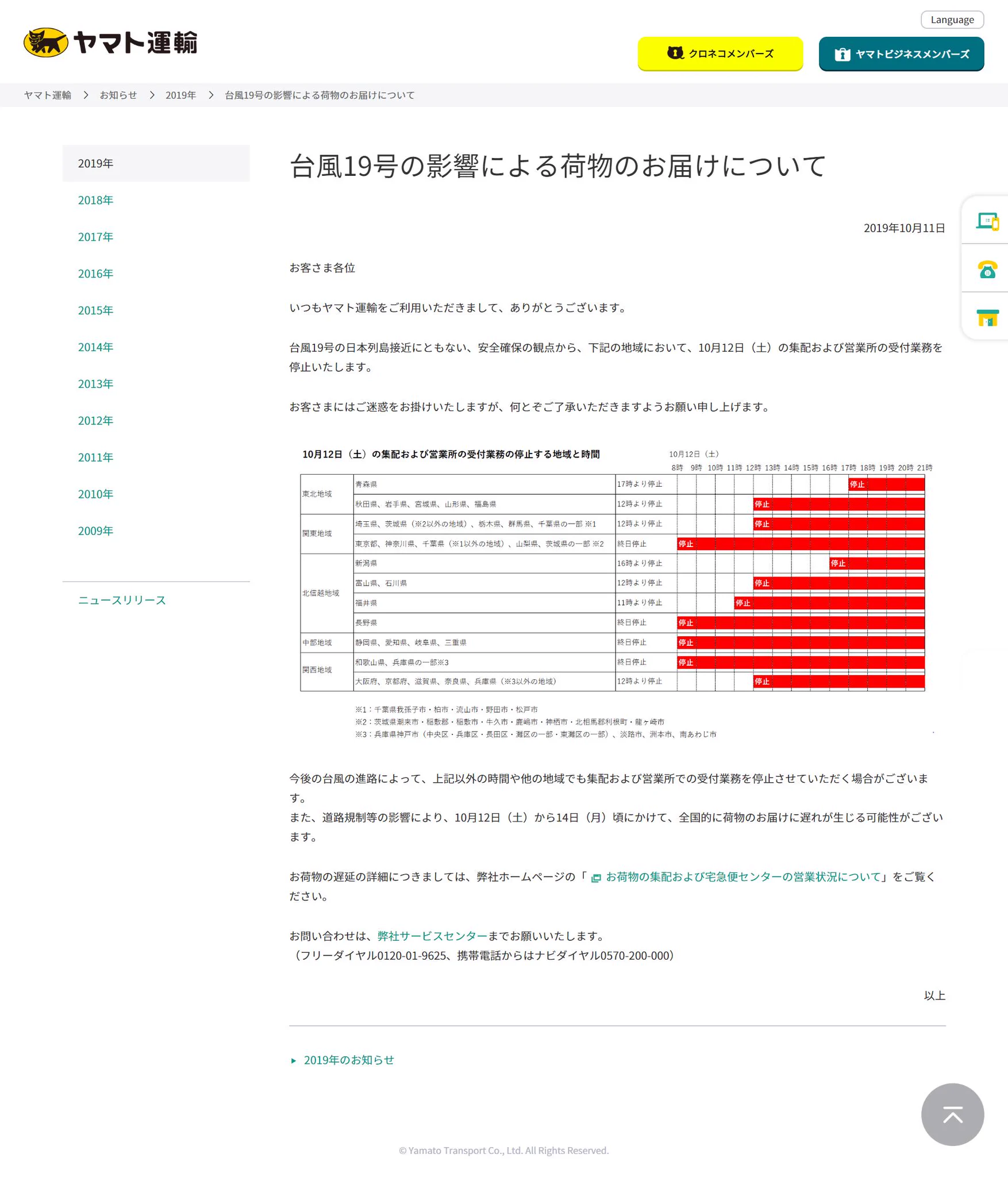Select 2018年 in the sidebar

tap(95, 200)
